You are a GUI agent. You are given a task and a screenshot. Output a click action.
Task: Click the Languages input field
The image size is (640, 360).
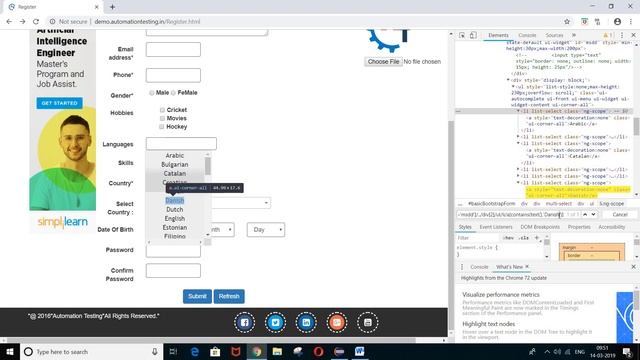pyautogui.click(x=181, y=144)
